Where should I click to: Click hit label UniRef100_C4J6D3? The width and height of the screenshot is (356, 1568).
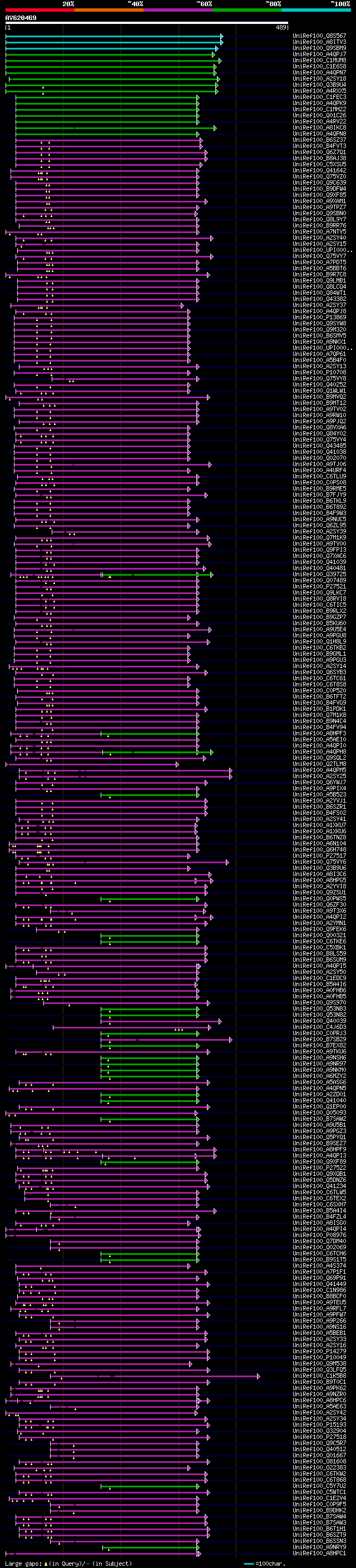pos(319,1027)
